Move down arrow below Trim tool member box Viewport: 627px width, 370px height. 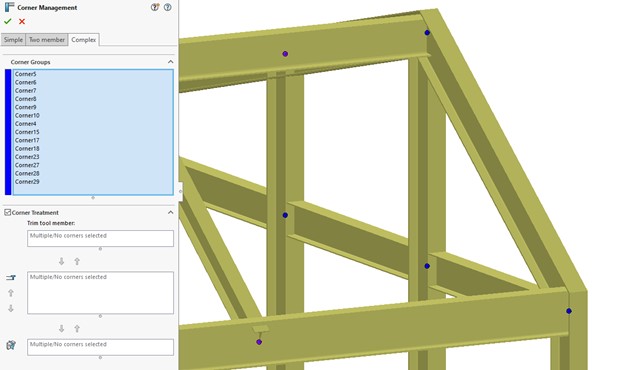click(61, 261)
